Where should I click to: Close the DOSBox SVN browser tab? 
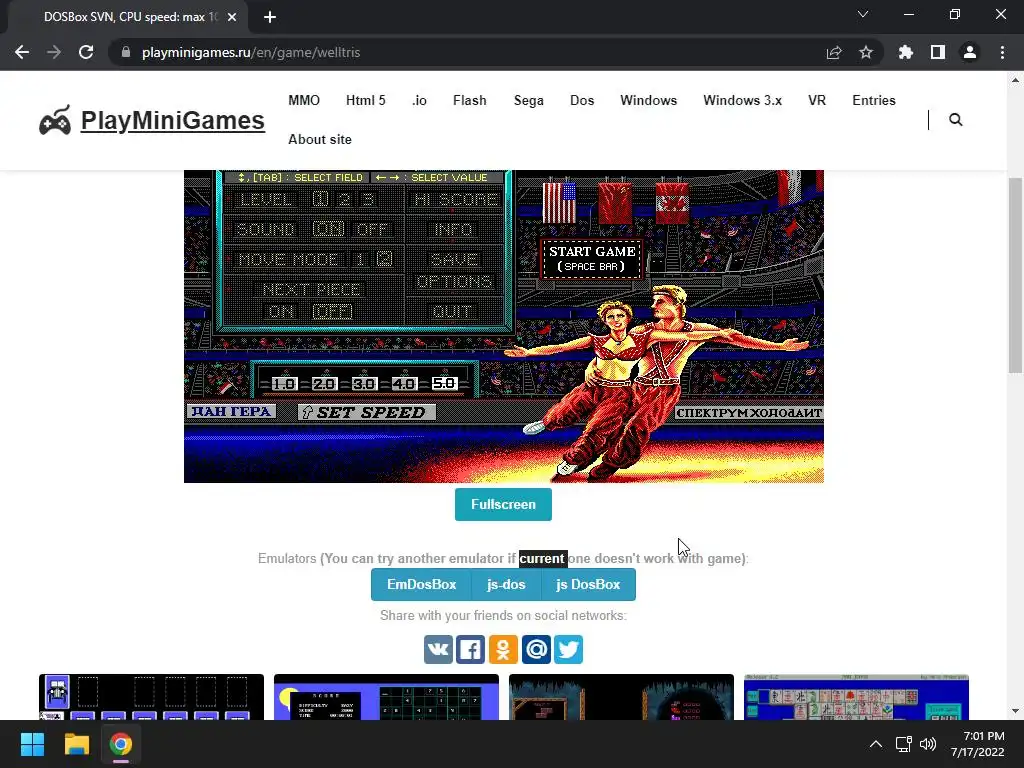(x=232, y=17)
